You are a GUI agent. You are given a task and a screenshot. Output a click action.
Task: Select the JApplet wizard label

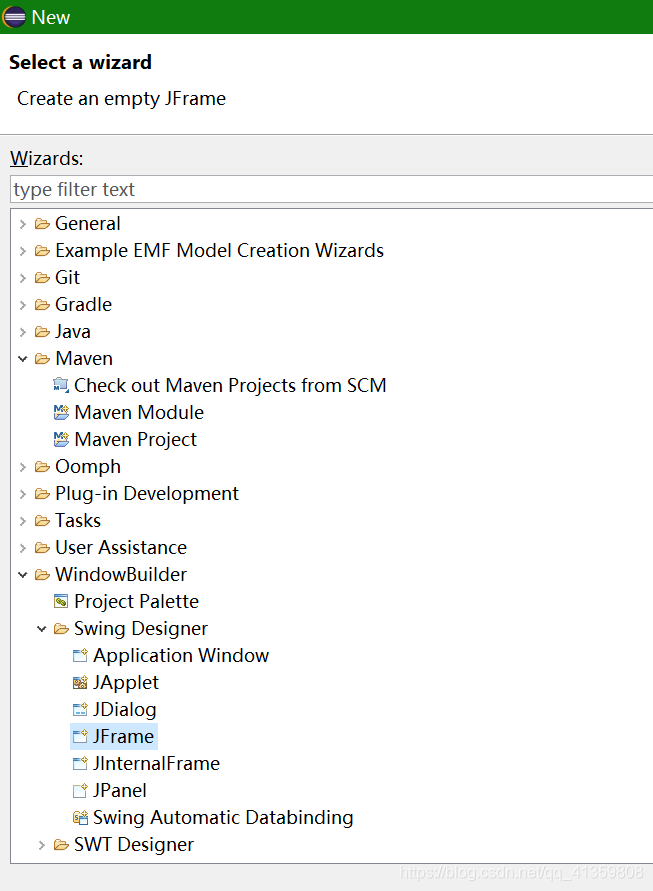[126, 682]
